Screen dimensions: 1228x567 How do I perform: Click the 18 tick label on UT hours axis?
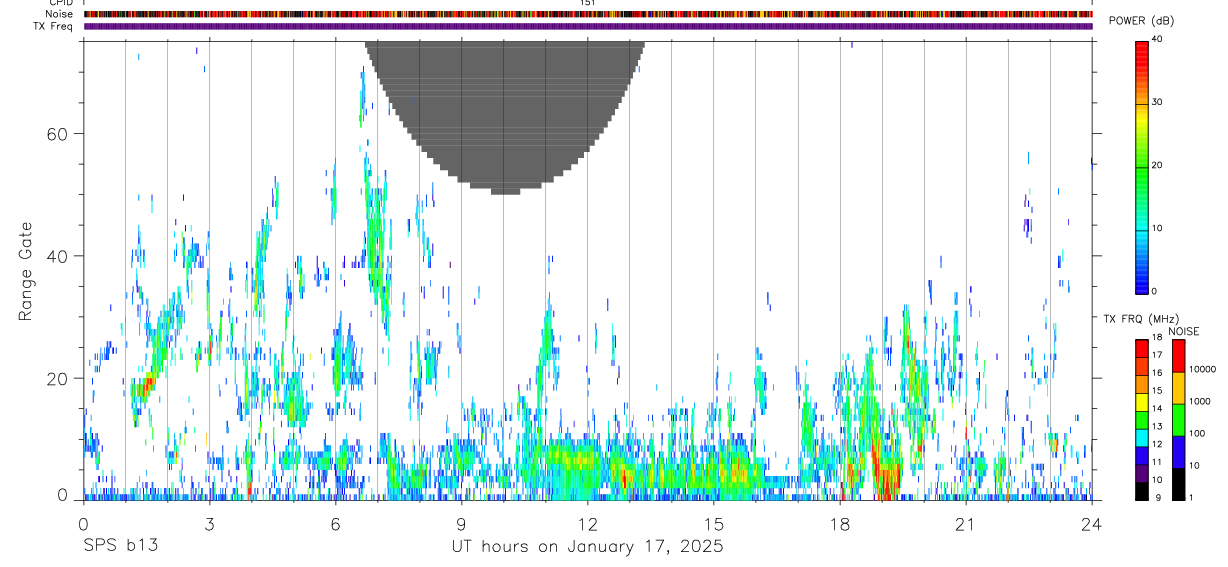(840, 524)
